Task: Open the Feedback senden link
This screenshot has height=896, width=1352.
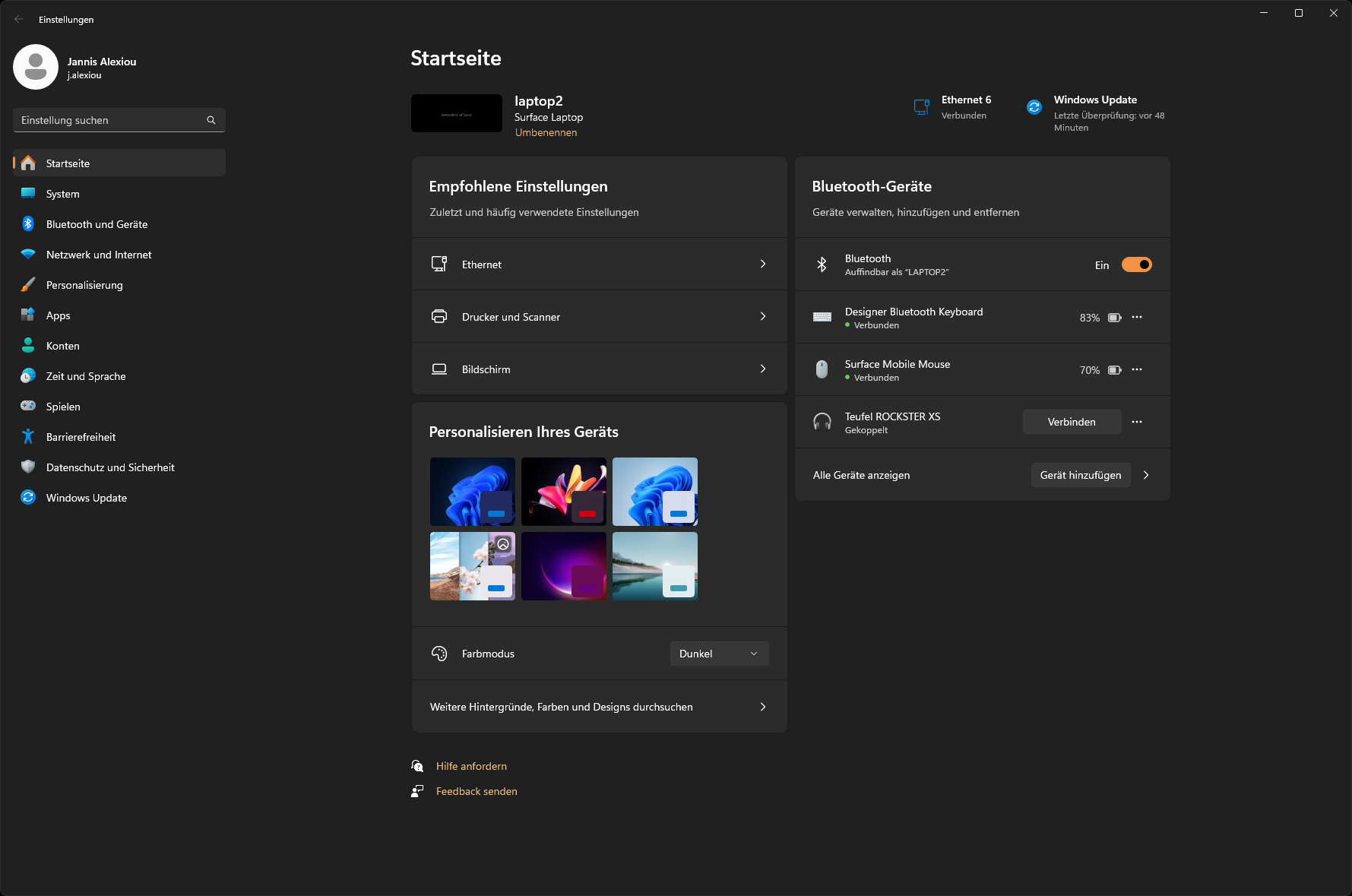Action: click(x=477, y=791)
